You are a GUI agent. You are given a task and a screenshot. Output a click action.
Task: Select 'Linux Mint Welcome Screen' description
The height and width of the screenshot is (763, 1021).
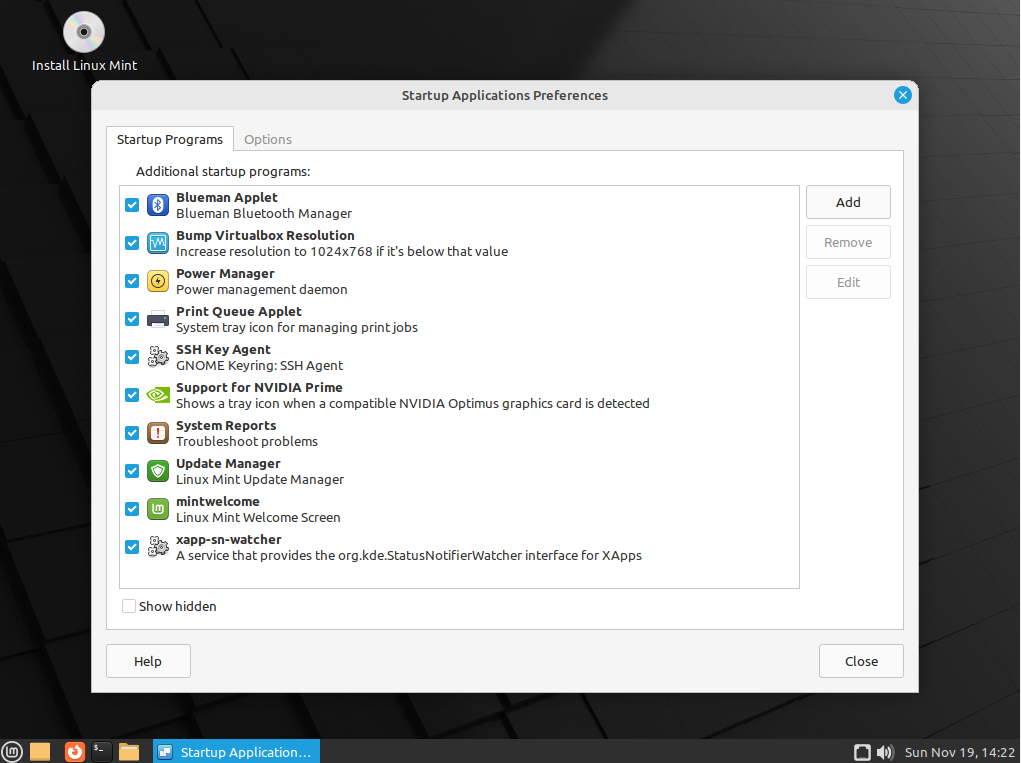(x=258, y=518)
